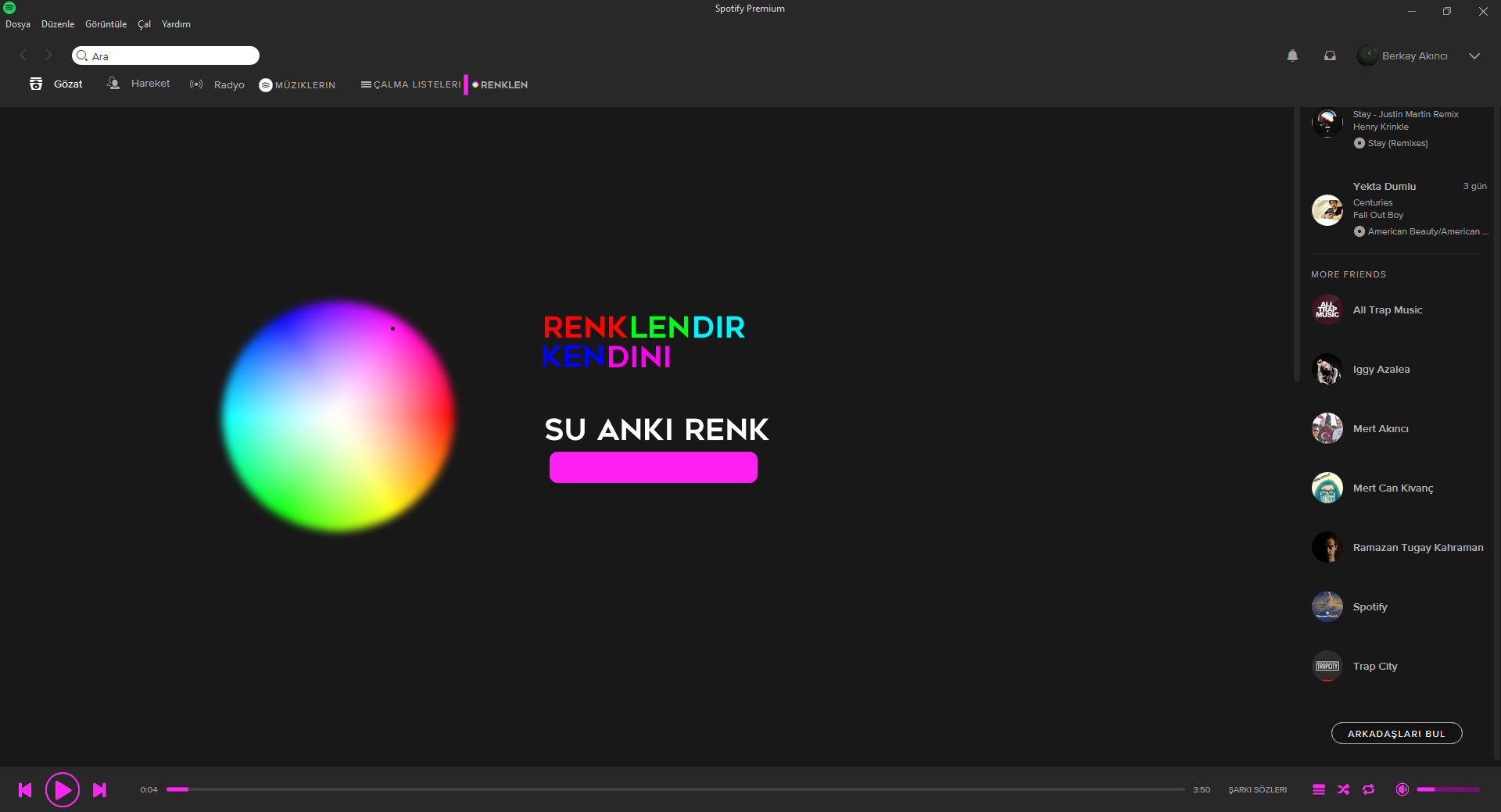
Task: Skip to the next track
Action: point(99,790)
